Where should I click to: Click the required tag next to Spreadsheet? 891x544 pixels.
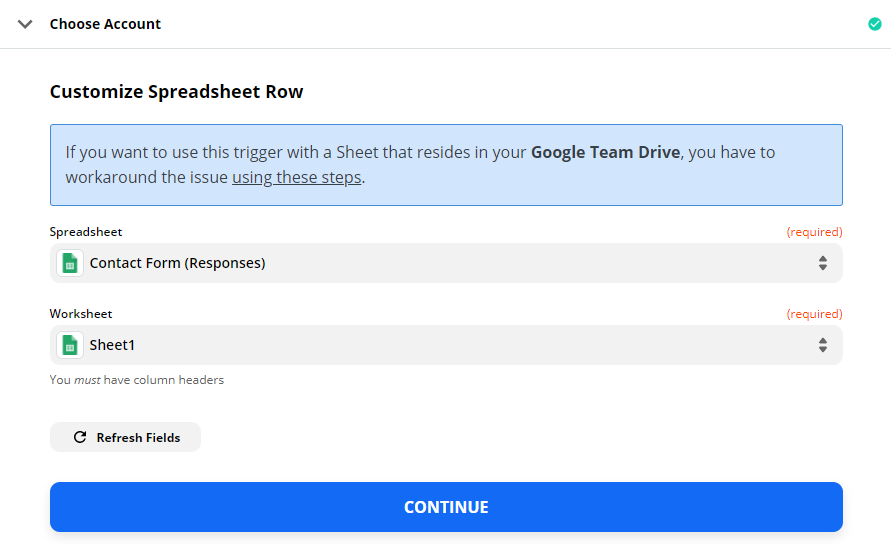(814, 232)
